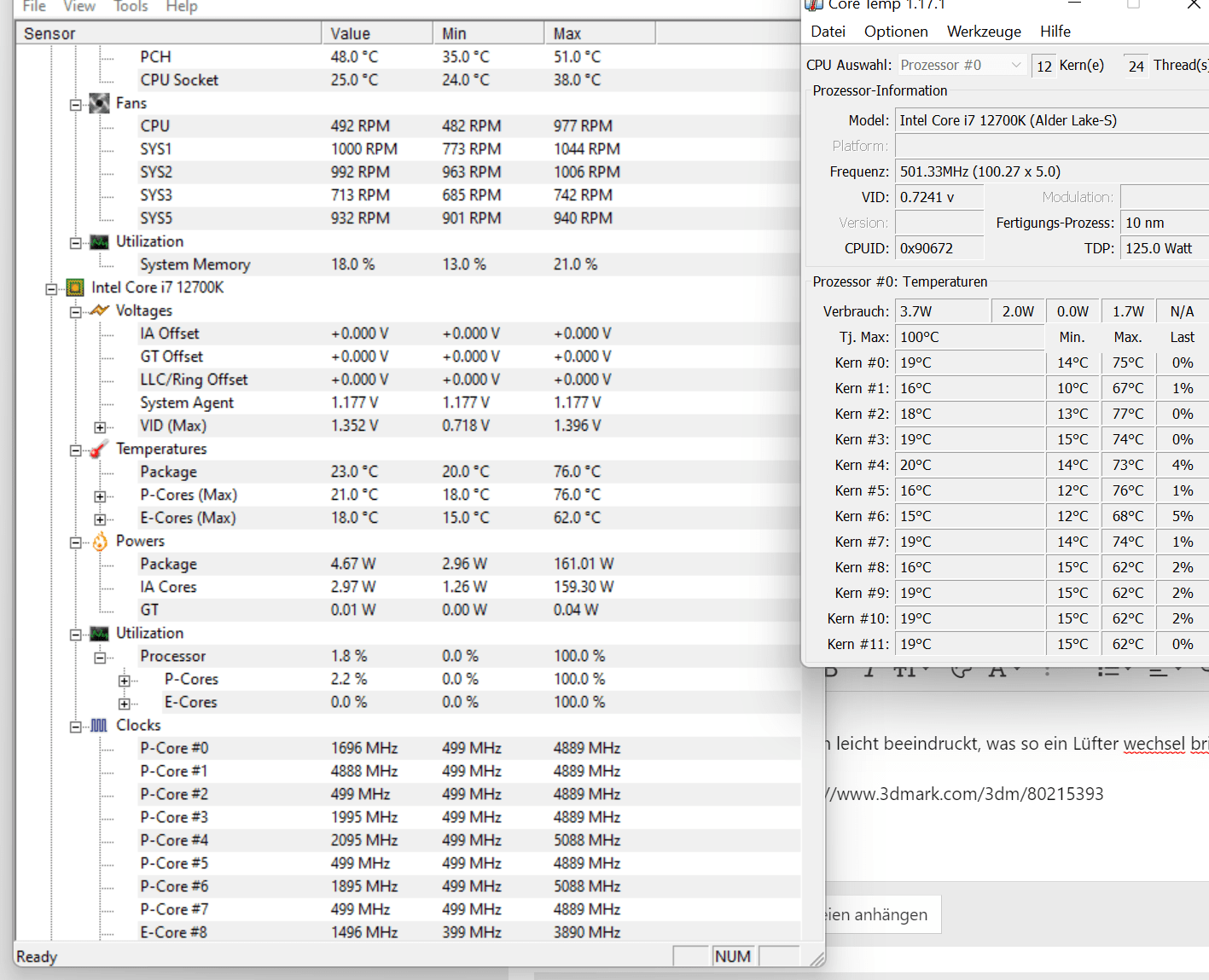Image resolution: width=1209 pixels, height=980 pixels.
Task: Open the three-dot more options in editor toolbar
Action: (1048, 671)
